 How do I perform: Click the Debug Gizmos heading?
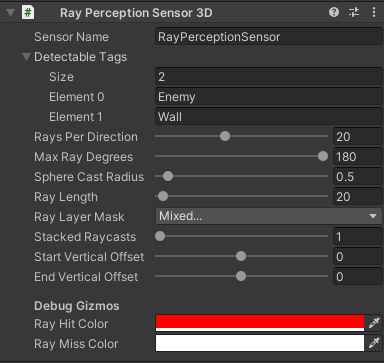77,306
